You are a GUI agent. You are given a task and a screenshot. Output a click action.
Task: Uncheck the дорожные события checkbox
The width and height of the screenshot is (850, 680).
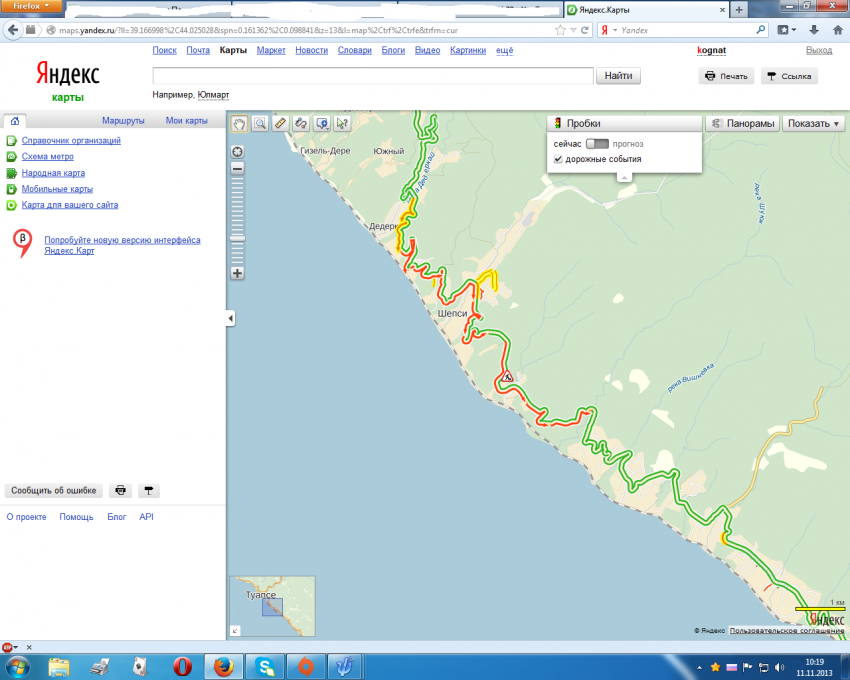pyautogui.click(x=558, y=159)
